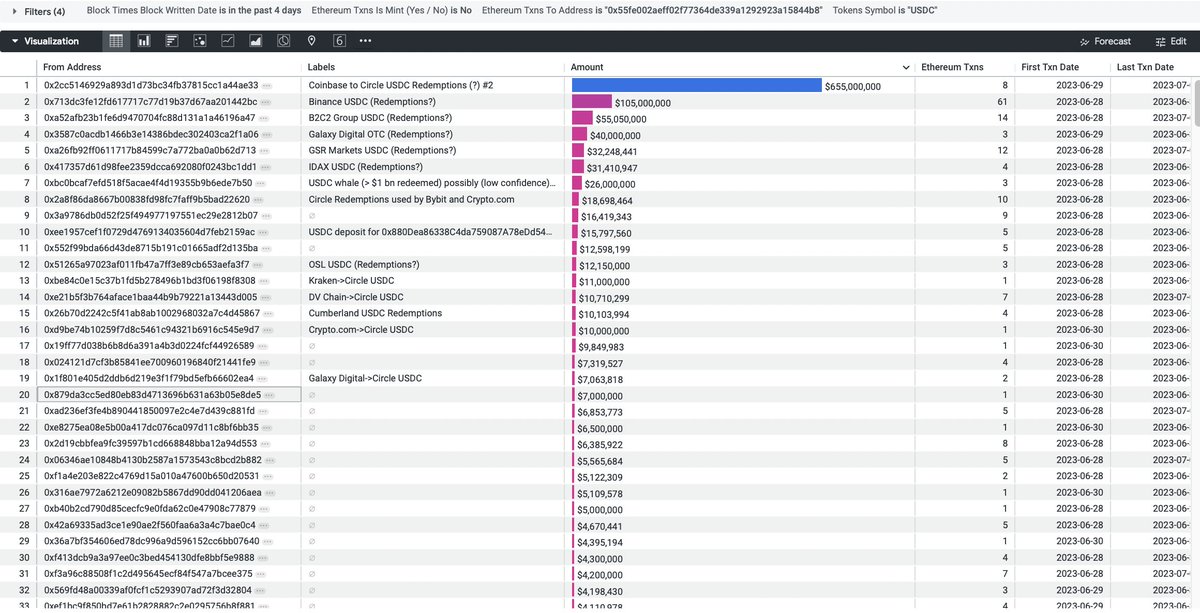Click the $12,150,000 amount value
Image resolution: width=1200 pixels, height=613 pixels.
[x=604, y=265]
